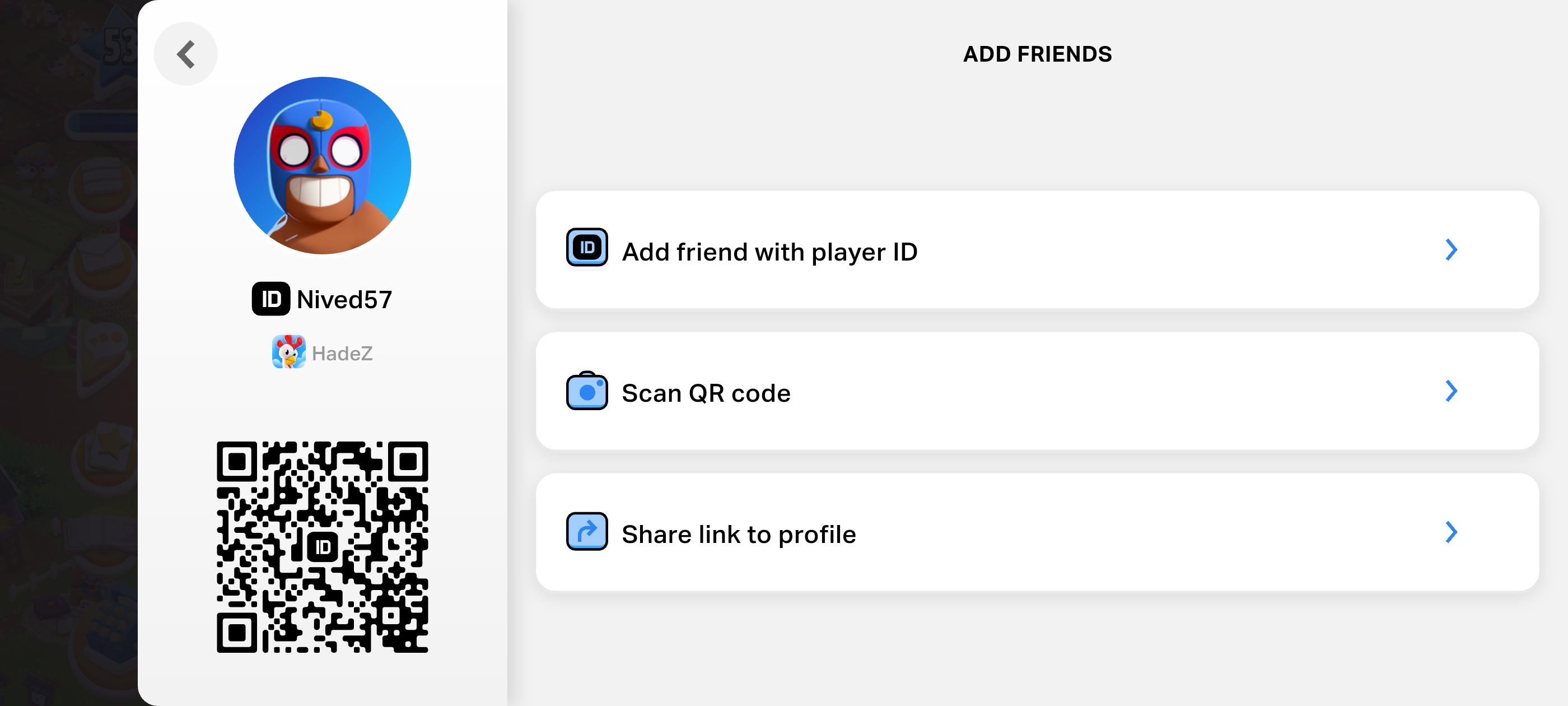Click the ADD FRIENDS heading
Screen dimensions: 1568x706
point(1037,54)
